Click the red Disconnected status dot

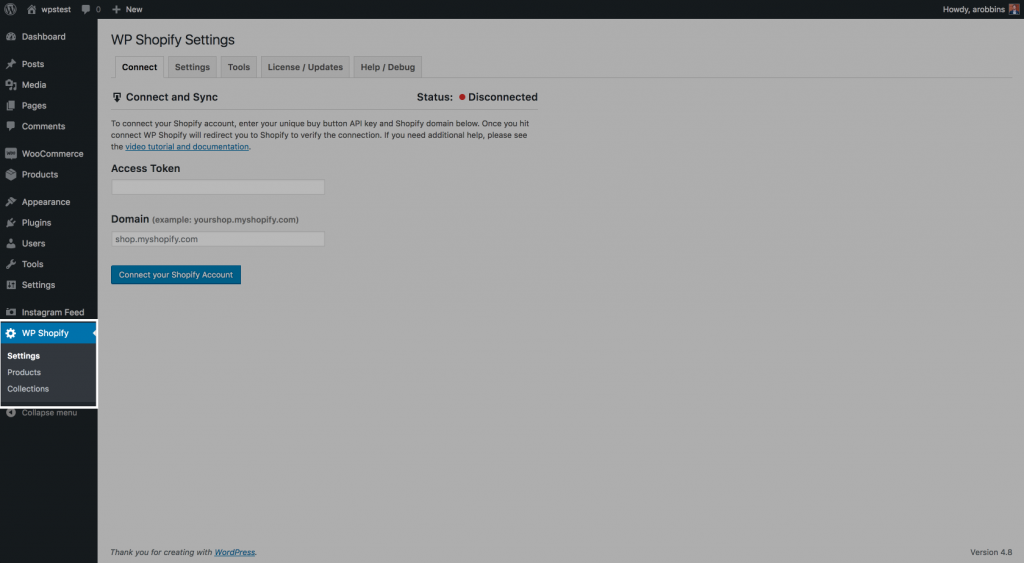[x=462, y=97]
